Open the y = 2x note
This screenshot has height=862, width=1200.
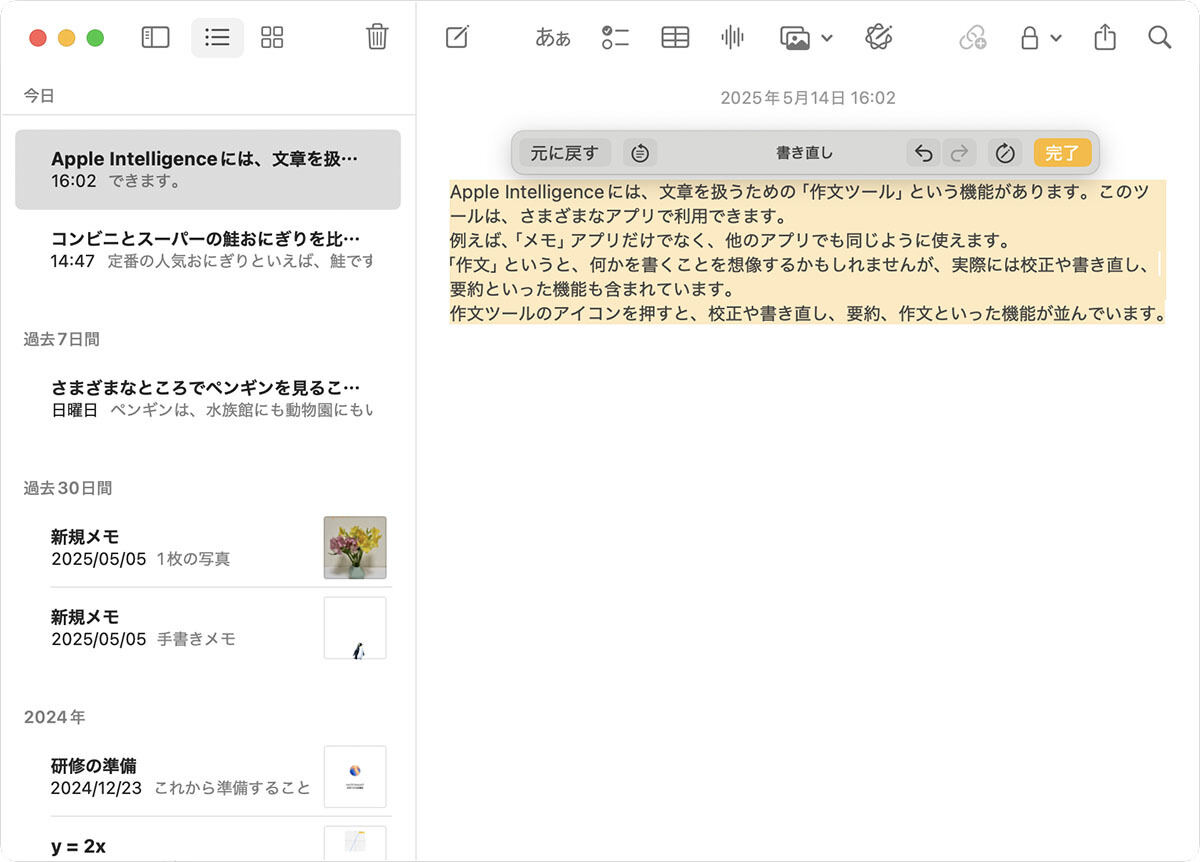point(208,842)
